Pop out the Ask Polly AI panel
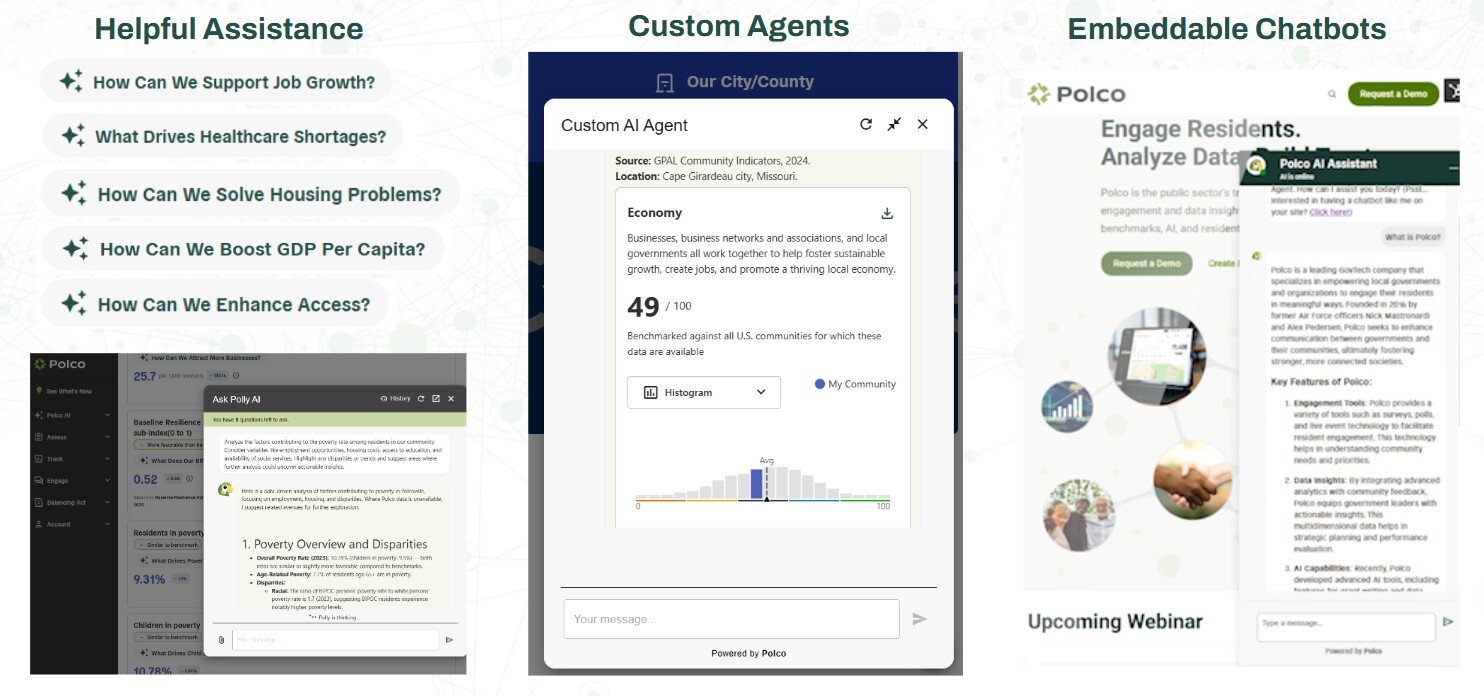Image resolution: width=1484 pixels, height=696 pixels. point(436,399)
